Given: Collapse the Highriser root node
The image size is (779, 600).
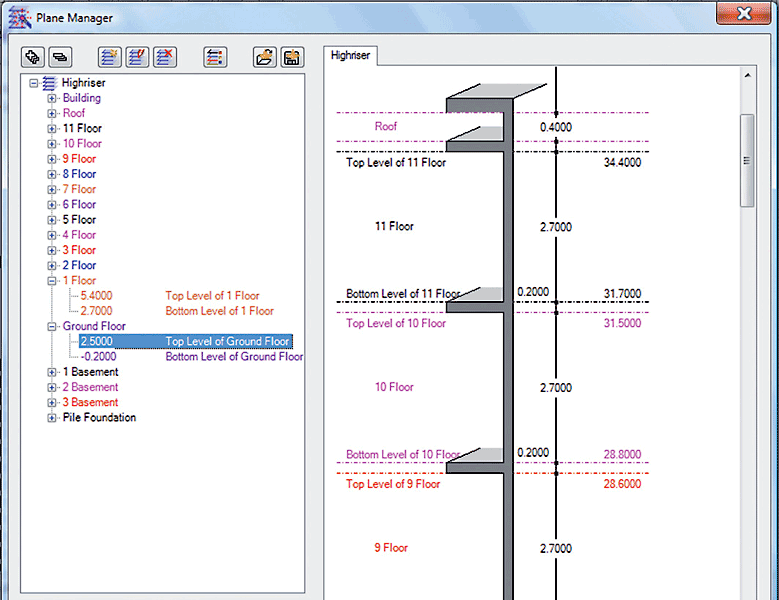Looking at the screenshot, I should (x=35, y=83).
